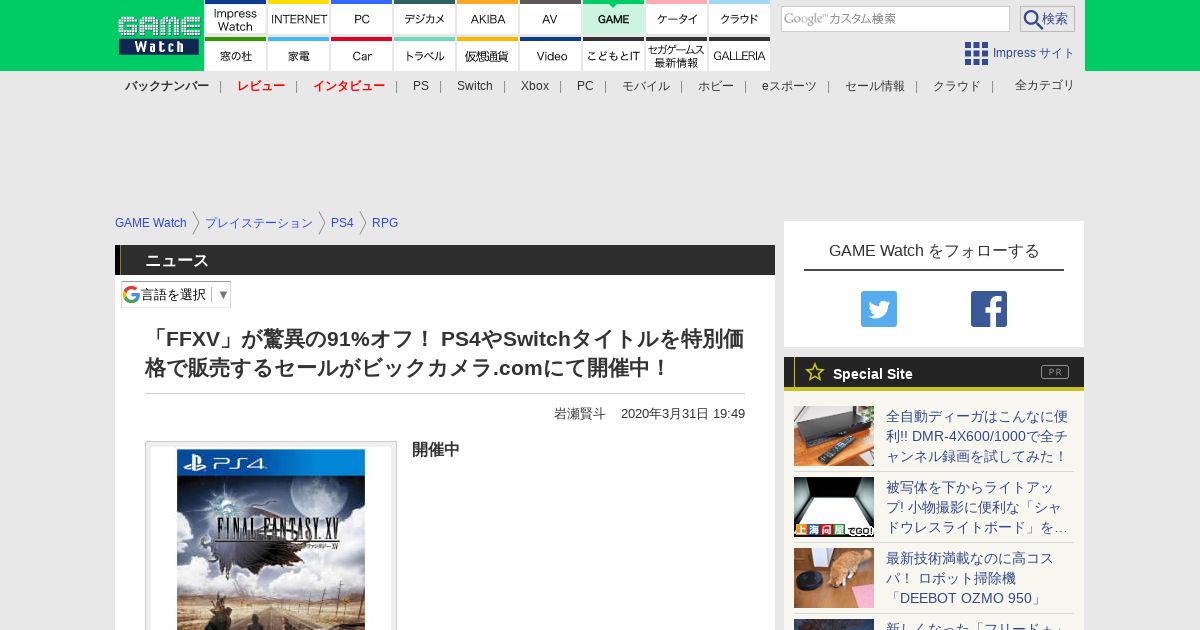Open the 窓の杜 site tab
The height and width of the screenshot is (630, 1200).
point(235,55)
